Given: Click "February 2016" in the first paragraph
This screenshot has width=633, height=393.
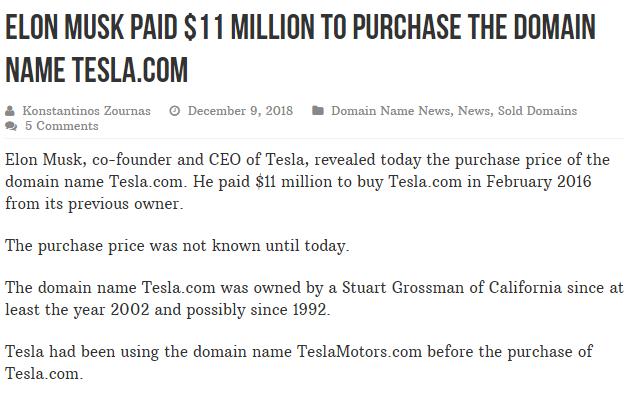Looking at the screenshot, I should point(539,182).
